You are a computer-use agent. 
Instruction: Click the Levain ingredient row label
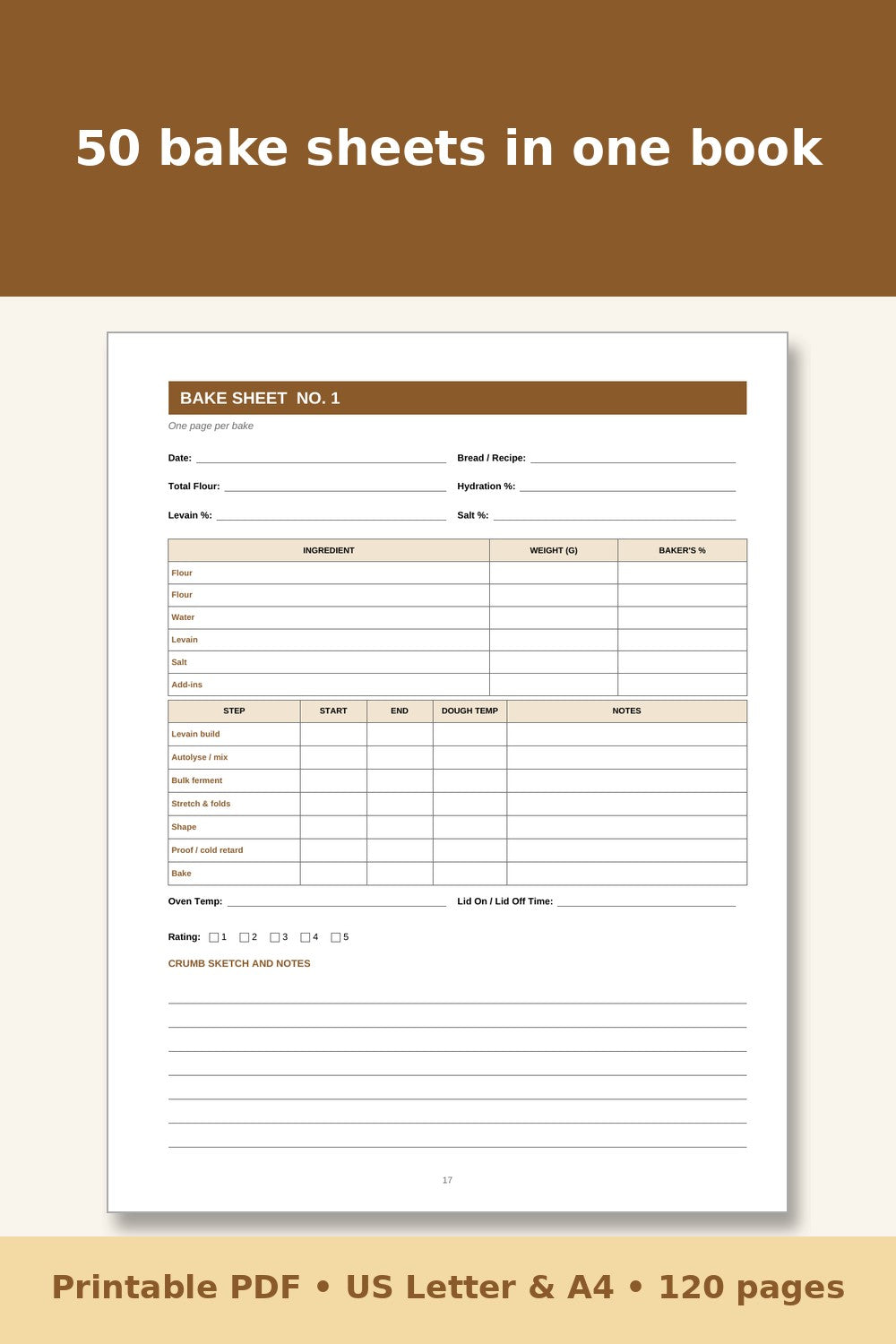point(185,640)
